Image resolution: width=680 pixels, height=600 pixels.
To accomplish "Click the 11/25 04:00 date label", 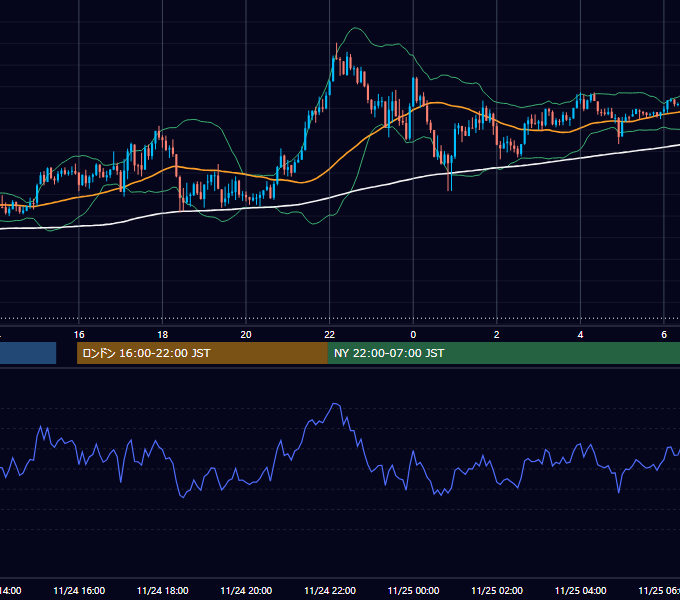I will 581,591.
